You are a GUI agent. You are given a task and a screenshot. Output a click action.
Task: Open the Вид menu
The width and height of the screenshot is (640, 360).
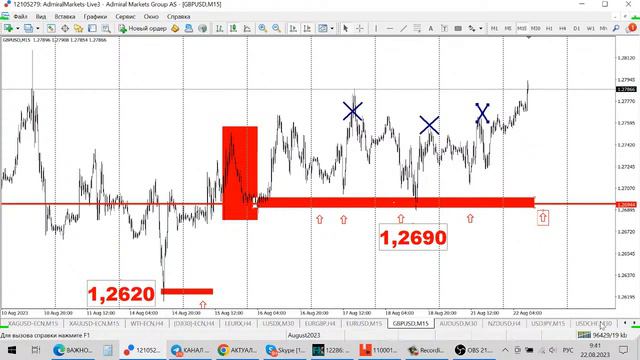41,17
